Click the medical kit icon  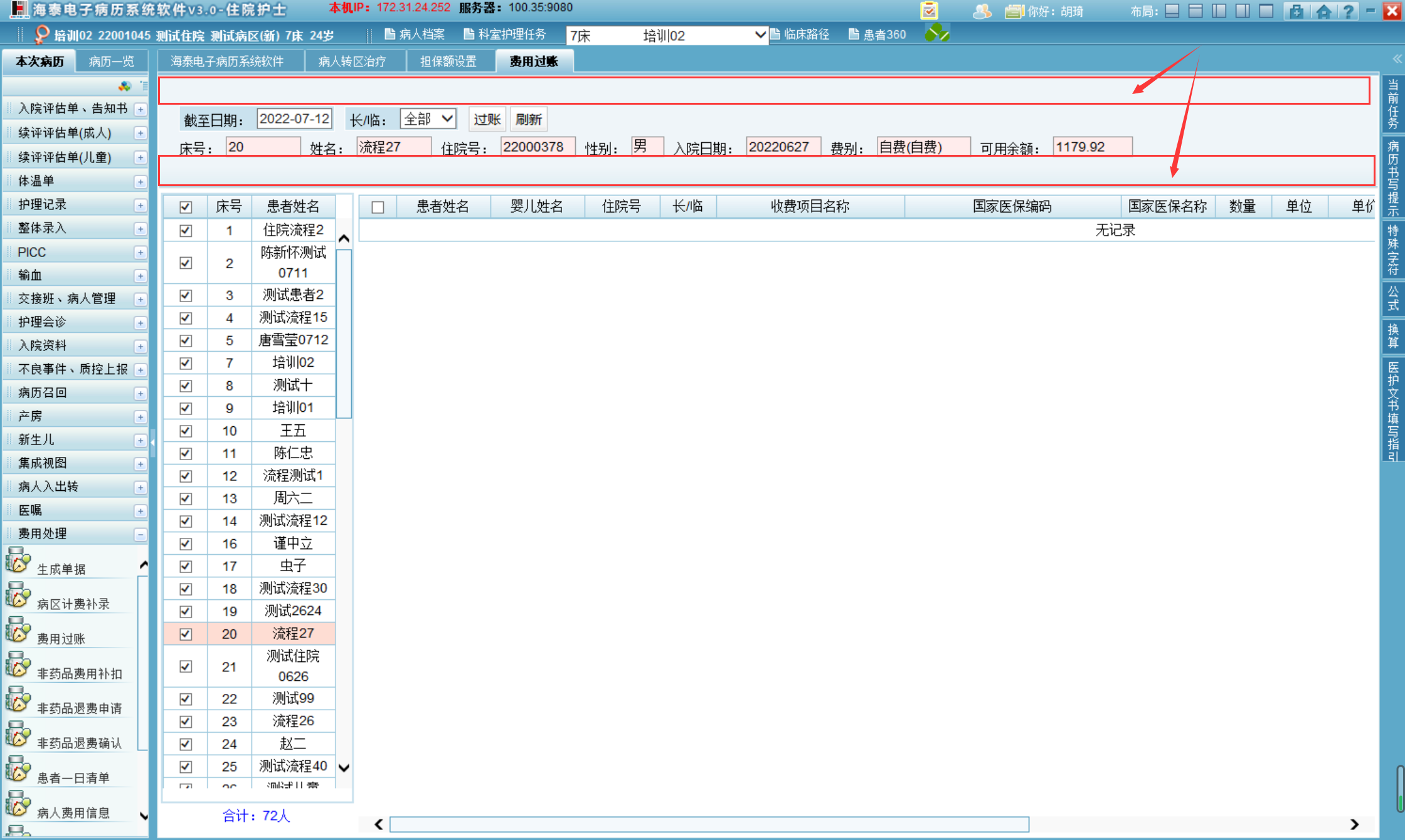click(1296, 11)
